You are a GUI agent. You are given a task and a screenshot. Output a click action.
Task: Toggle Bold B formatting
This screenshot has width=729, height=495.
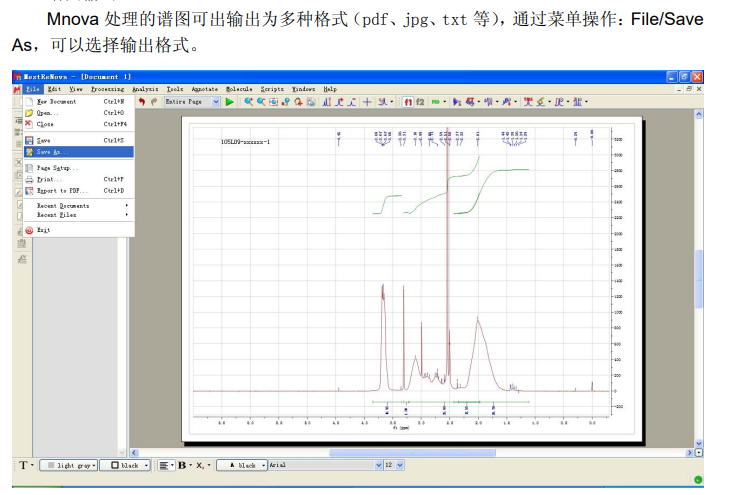pyautogui.click(x=182, y=465)
